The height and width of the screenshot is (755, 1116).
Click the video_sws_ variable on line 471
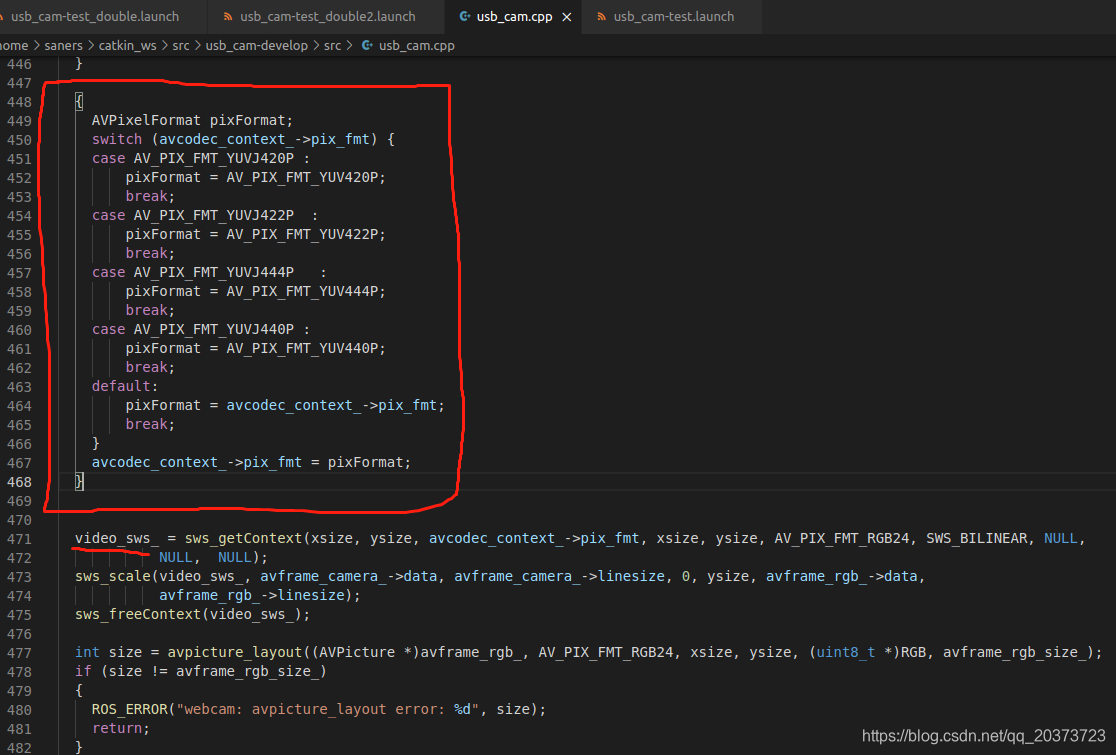117,539
